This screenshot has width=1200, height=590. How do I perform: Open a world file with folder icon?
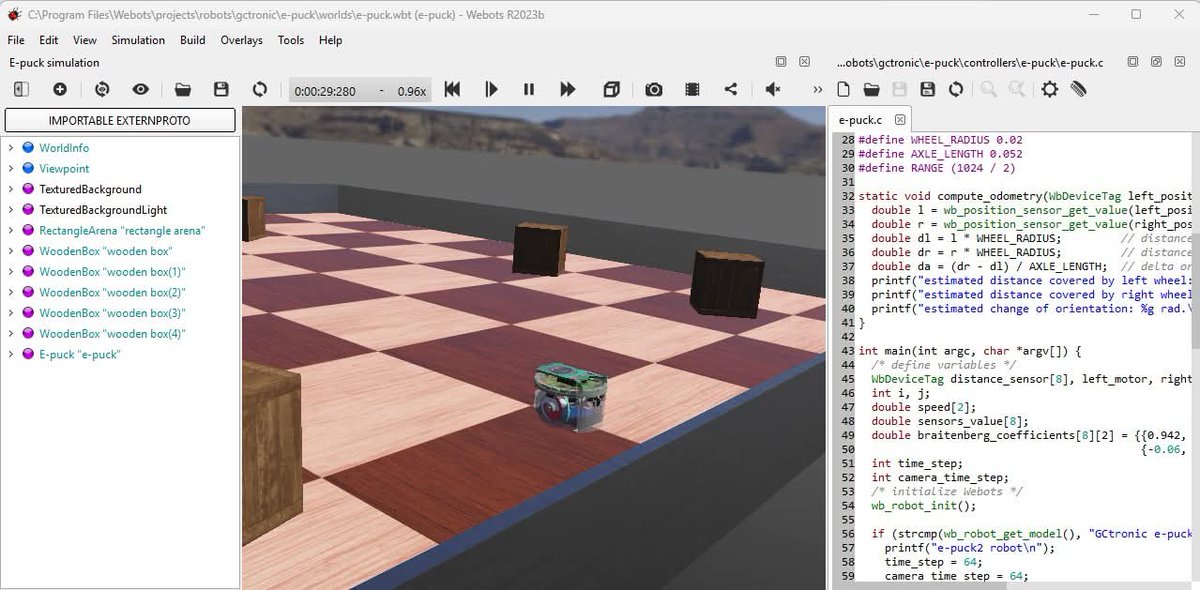tap(182, 89)
